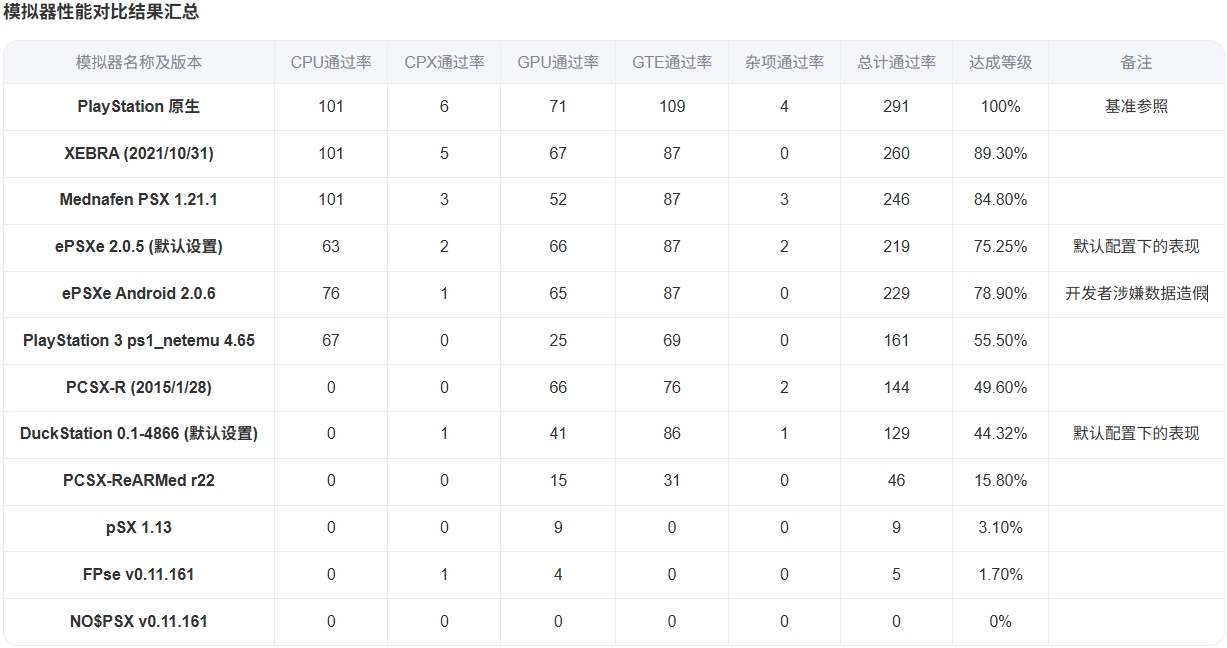The height and width of the screenshot is (648, 1227).
Task: Click the GPU通过率 column header
Action: click(558, 62)
